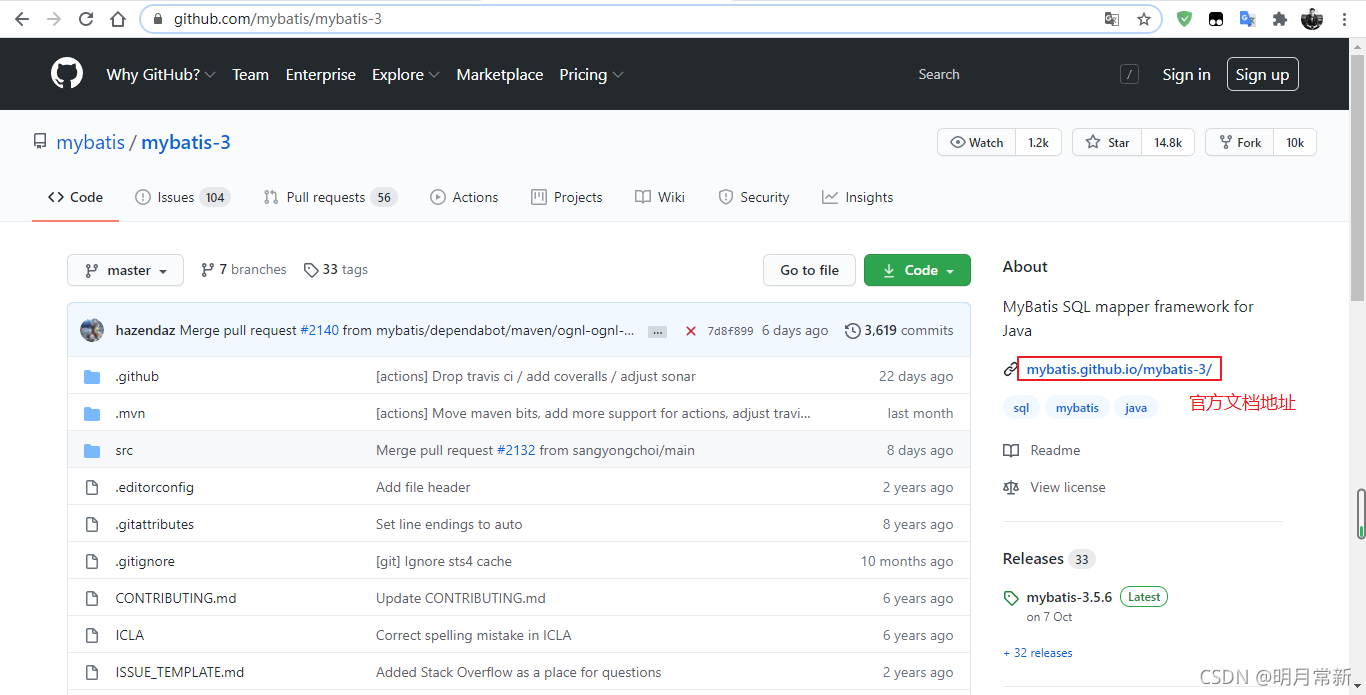
Task: Click the Sign up button
Action: (x=1262, y=74)
